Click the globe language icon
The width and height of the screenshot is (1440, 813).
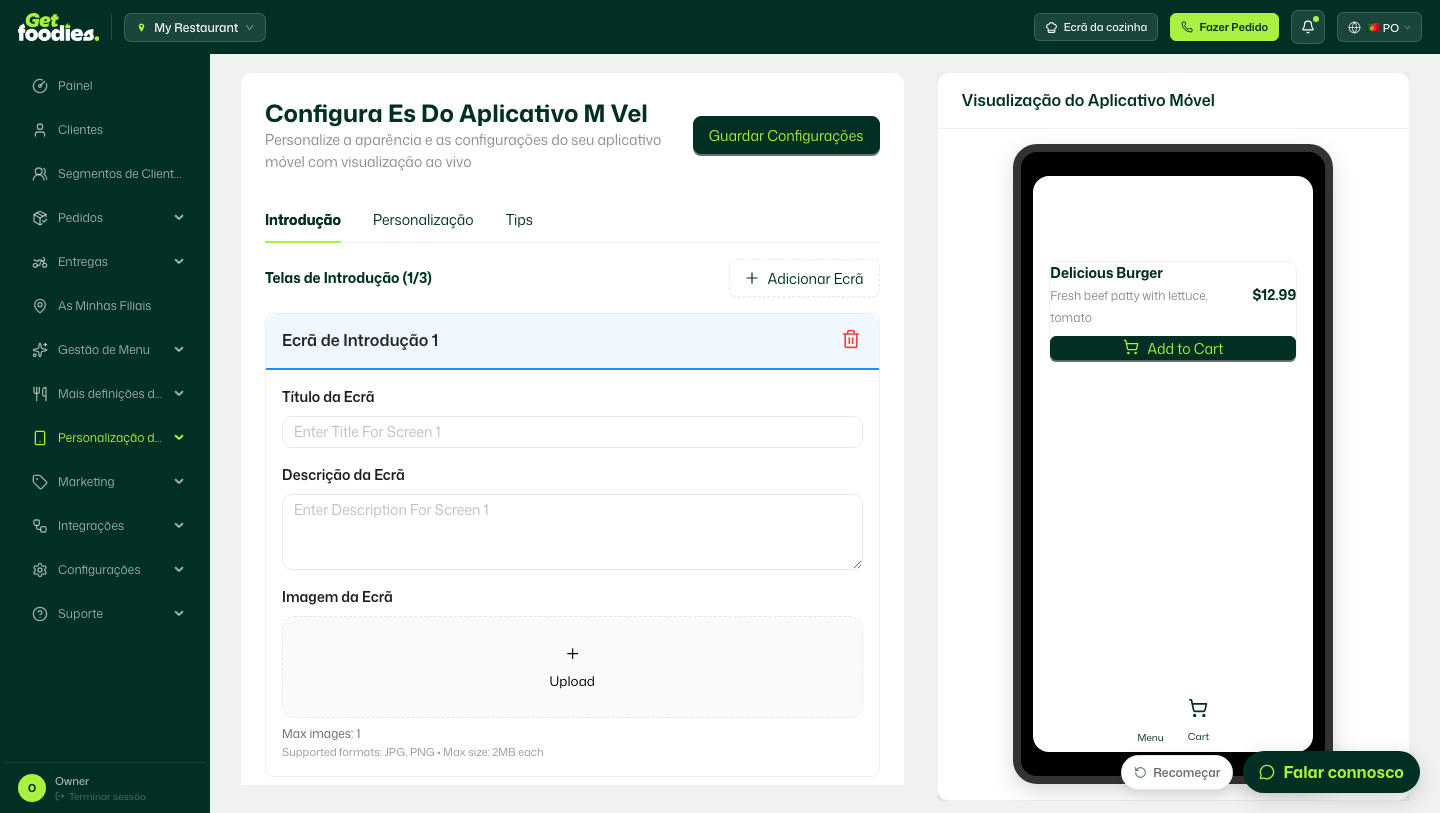coord(1355,28)
